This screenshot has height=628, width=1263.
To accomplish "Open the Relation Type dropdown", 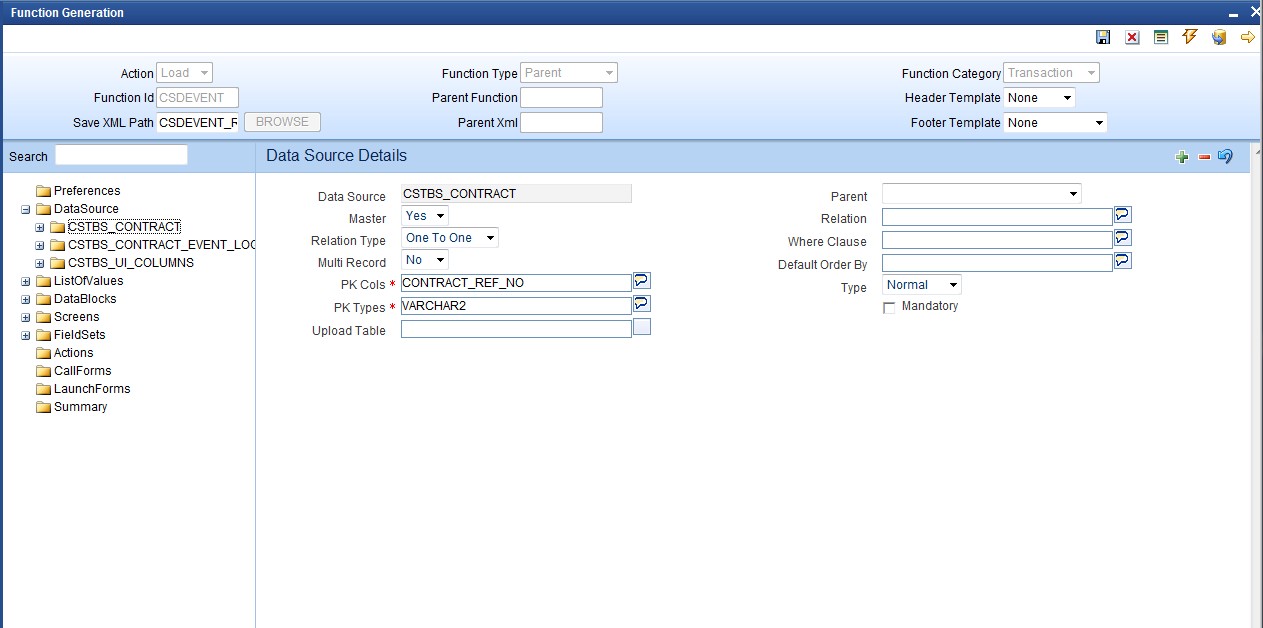I will click(x=450, y=238).
